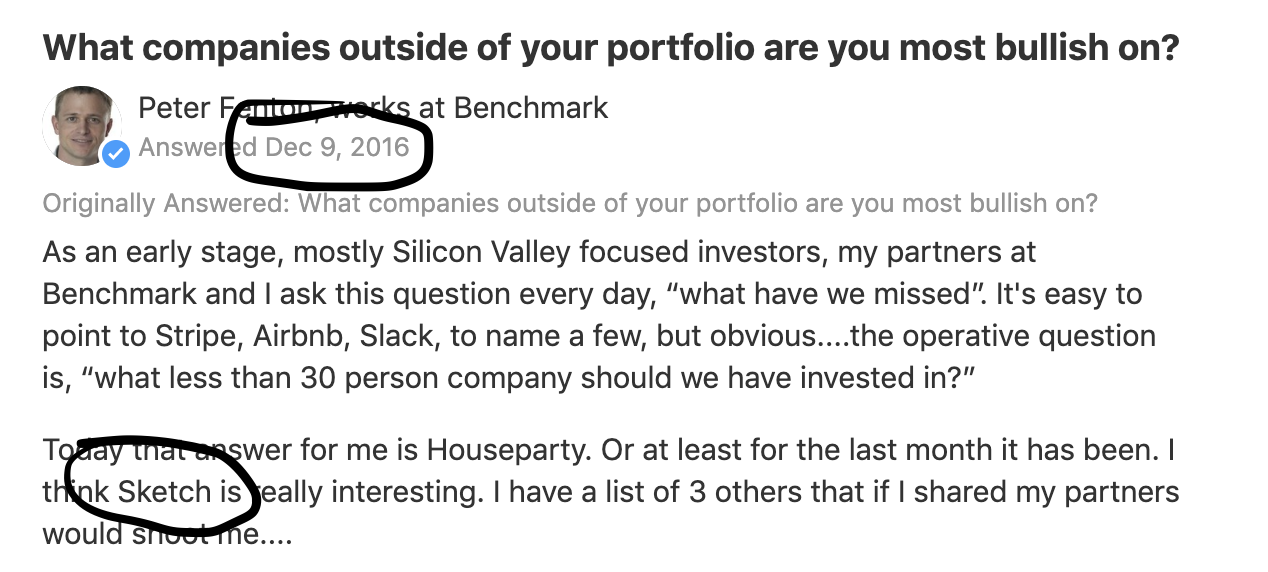1268x572 pixels.
Task: Open the Dec 9, 2016 answer timestamp
Action: click(337, 148)
